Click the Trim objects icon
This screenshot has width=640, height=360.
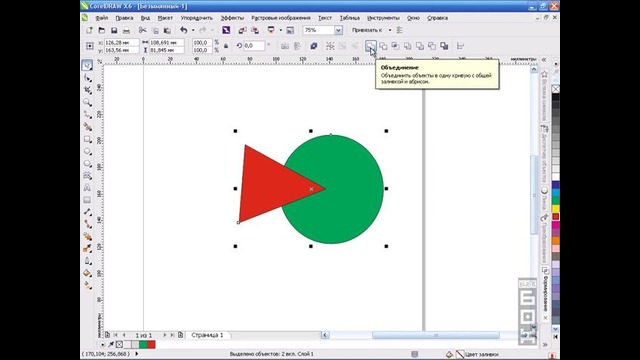[383, 46]
